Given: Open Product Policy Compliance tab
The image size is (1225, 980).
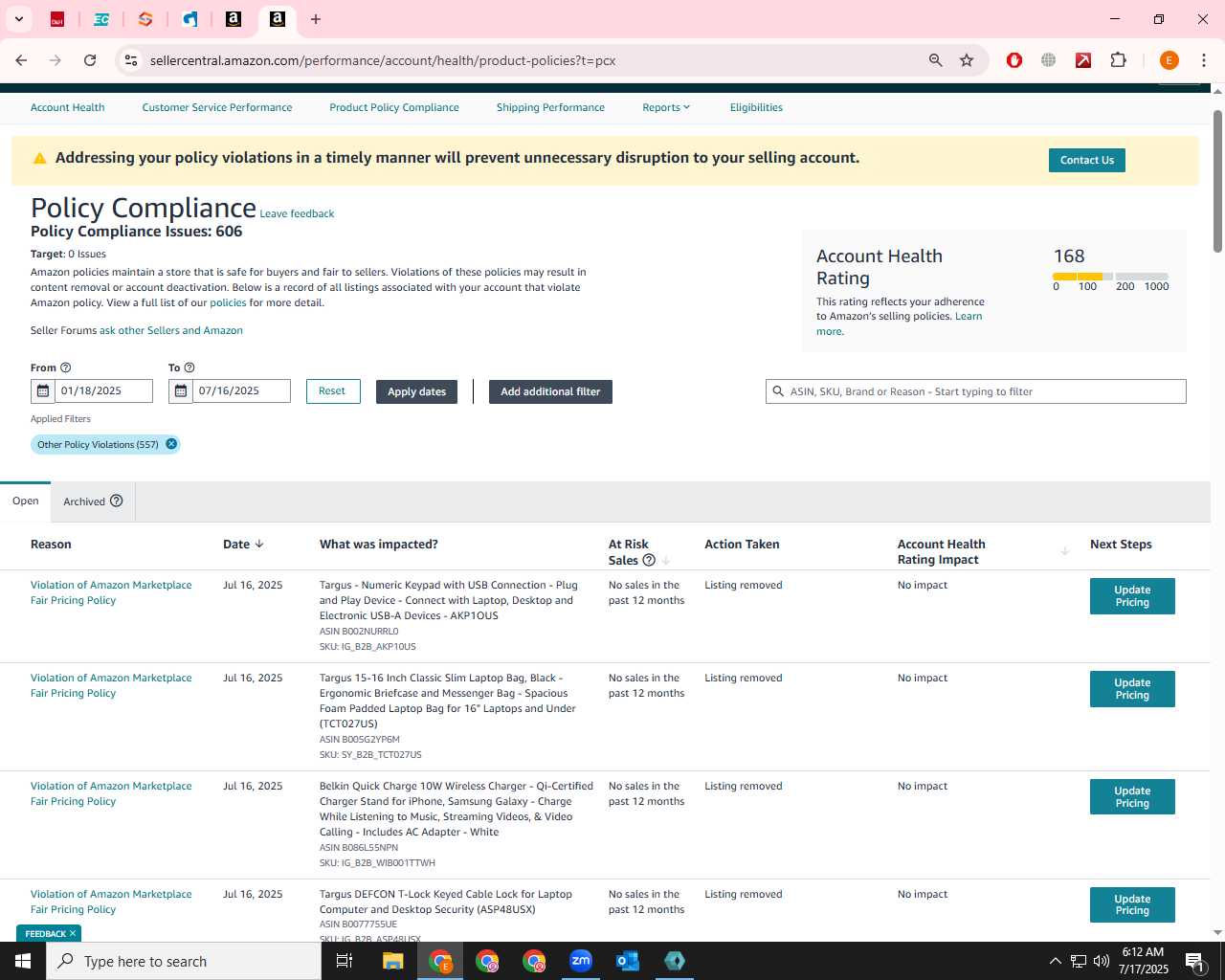Looking at the screenshot, I should (x=394, y=107).
